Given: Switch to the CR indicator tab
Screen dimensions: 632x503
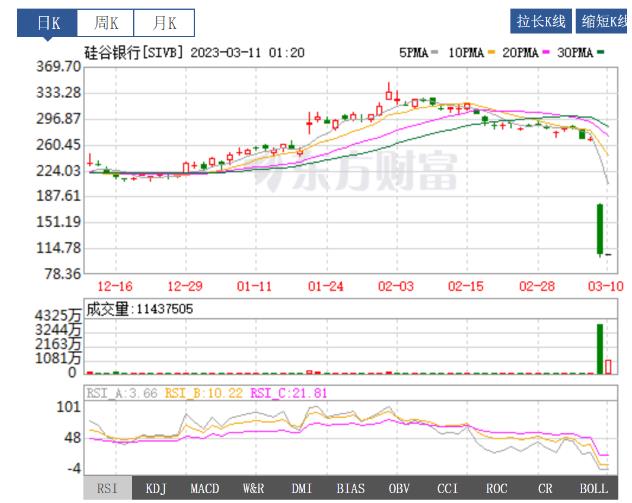Looking at the screenshot, I should 545,488.
